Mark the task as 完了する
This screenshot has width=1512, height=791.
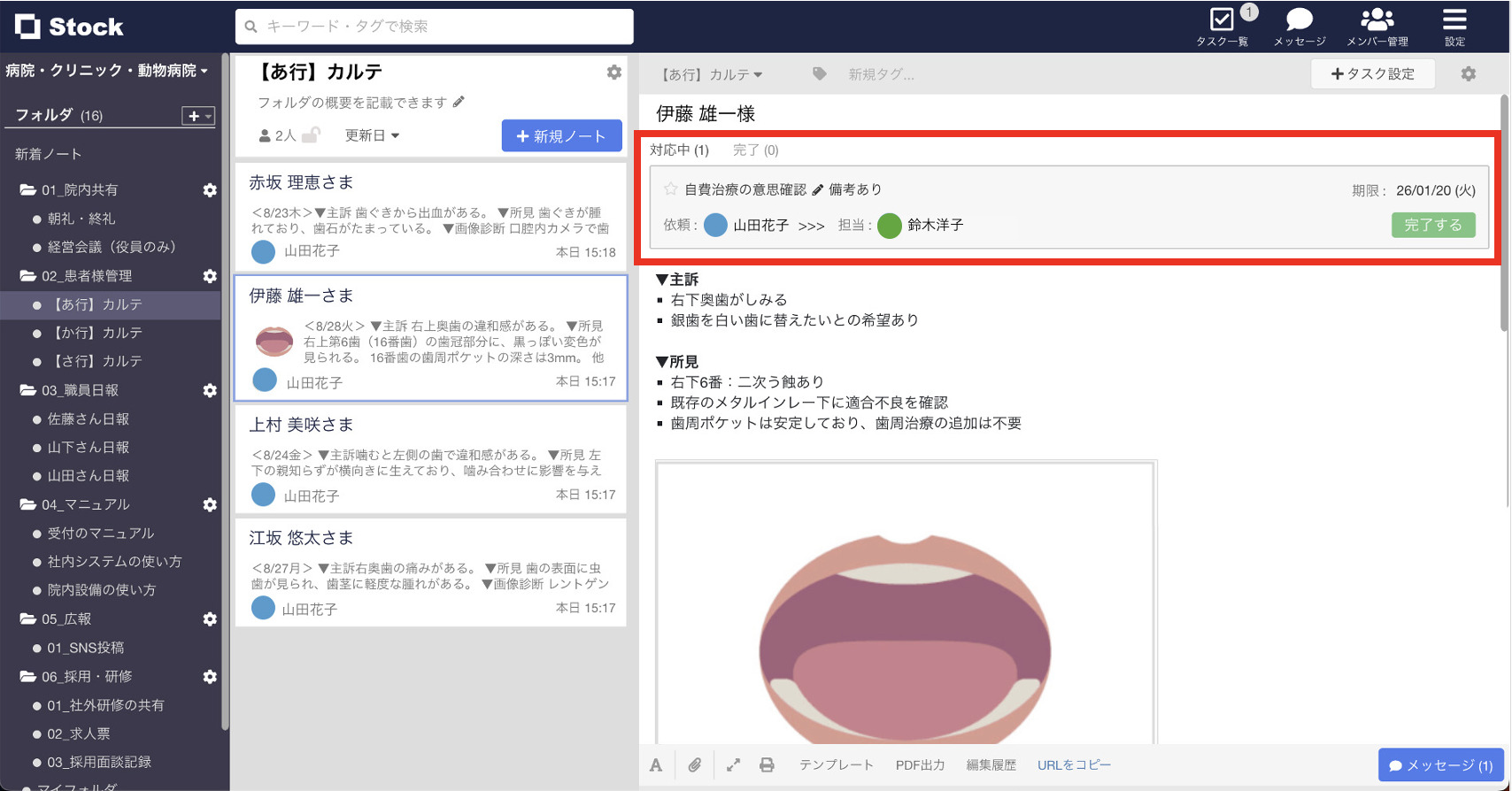(1432, 225)
